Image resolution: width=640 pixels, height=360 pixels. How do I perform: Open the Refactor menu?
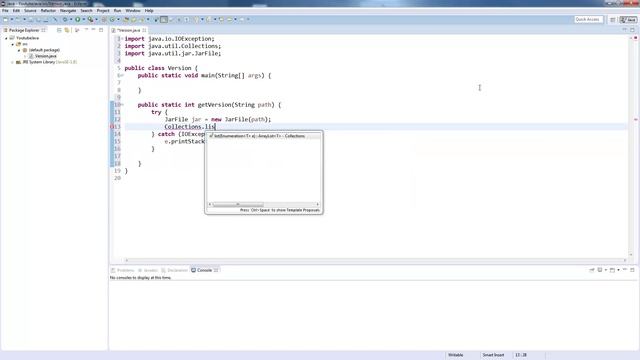tap(48, 11)
